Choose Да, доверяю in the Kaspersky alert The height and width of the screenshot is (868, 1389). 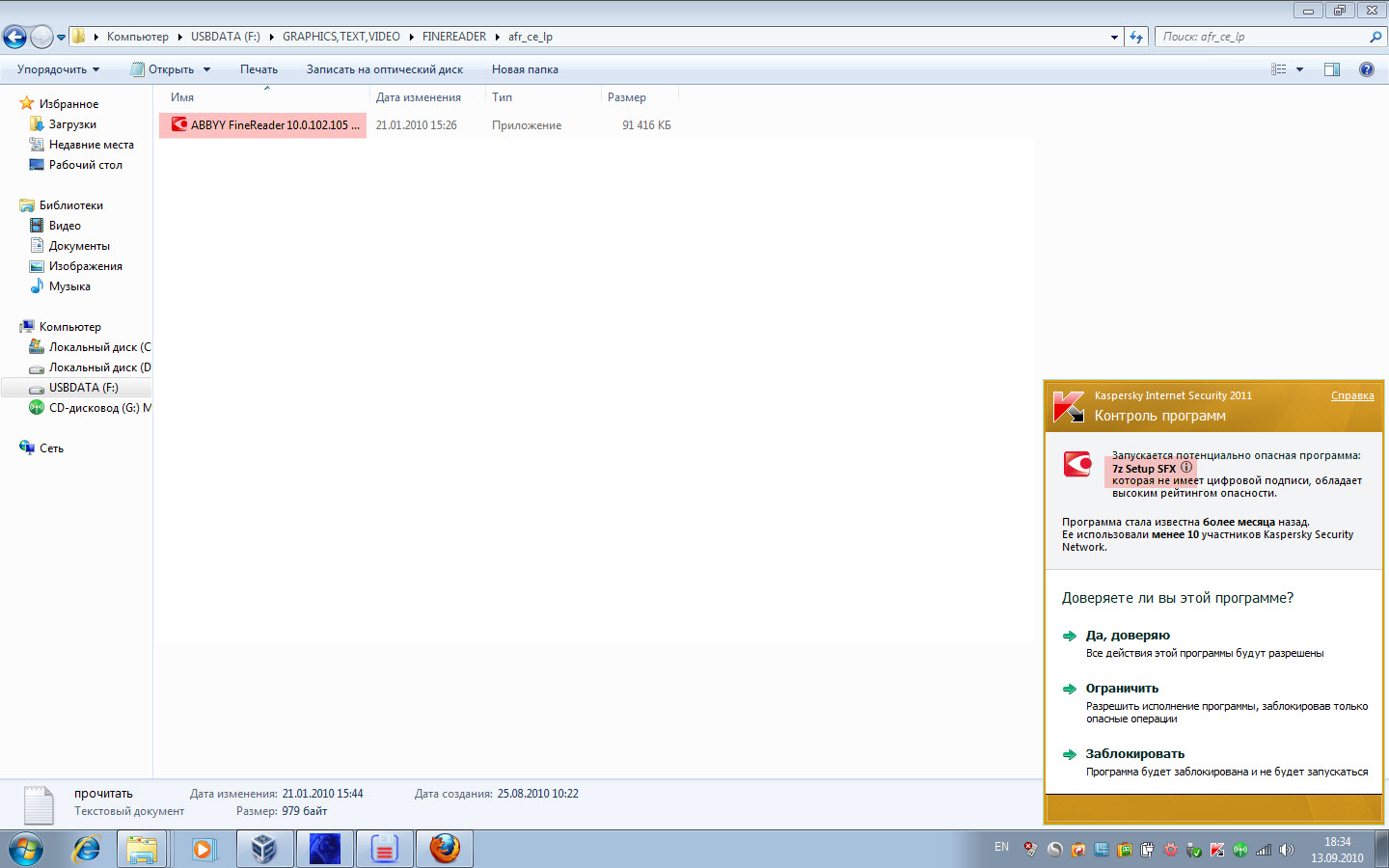[x=1128, y=636]
